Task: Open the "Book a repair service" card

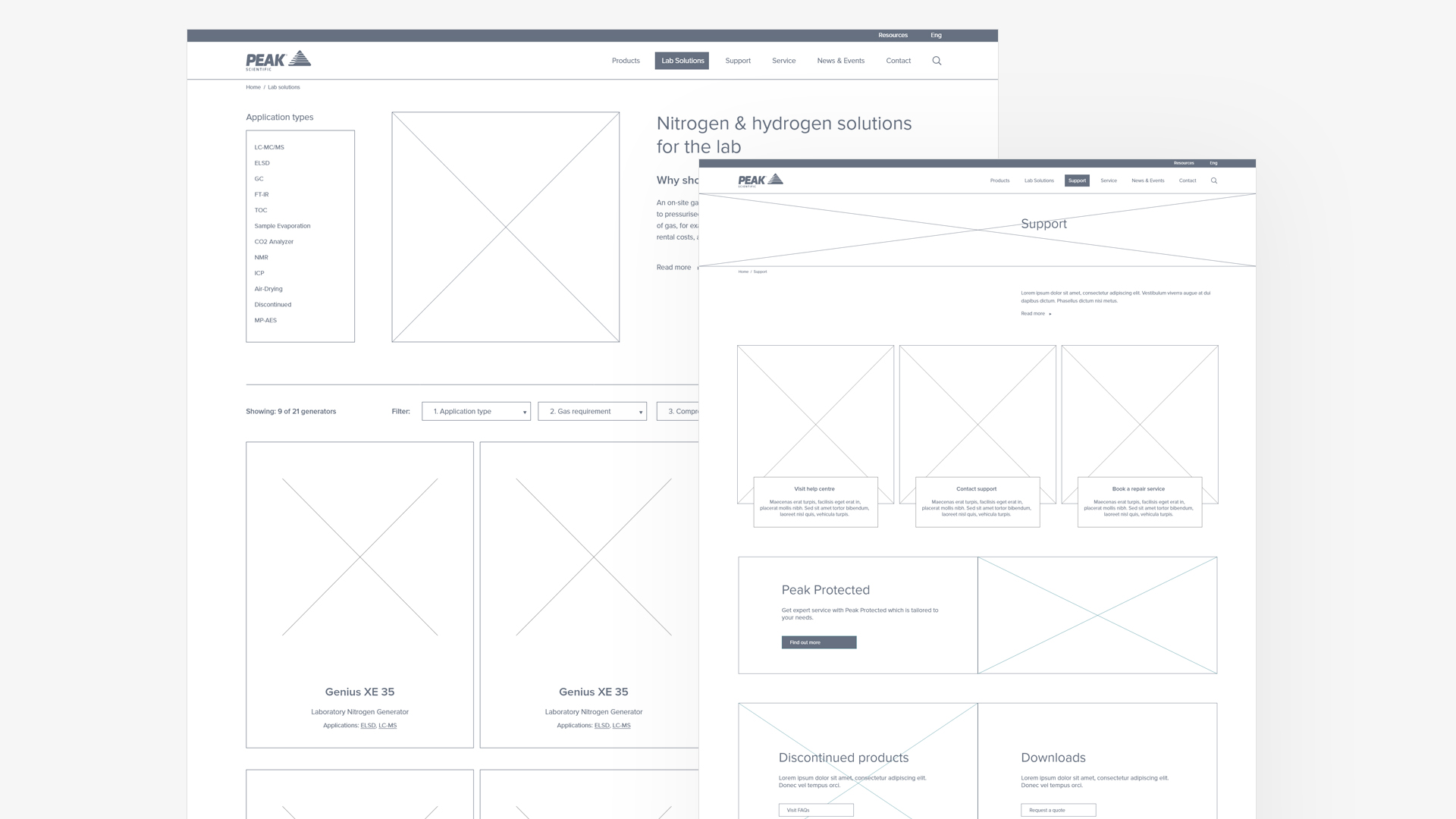Action: tap(1139, 489)
